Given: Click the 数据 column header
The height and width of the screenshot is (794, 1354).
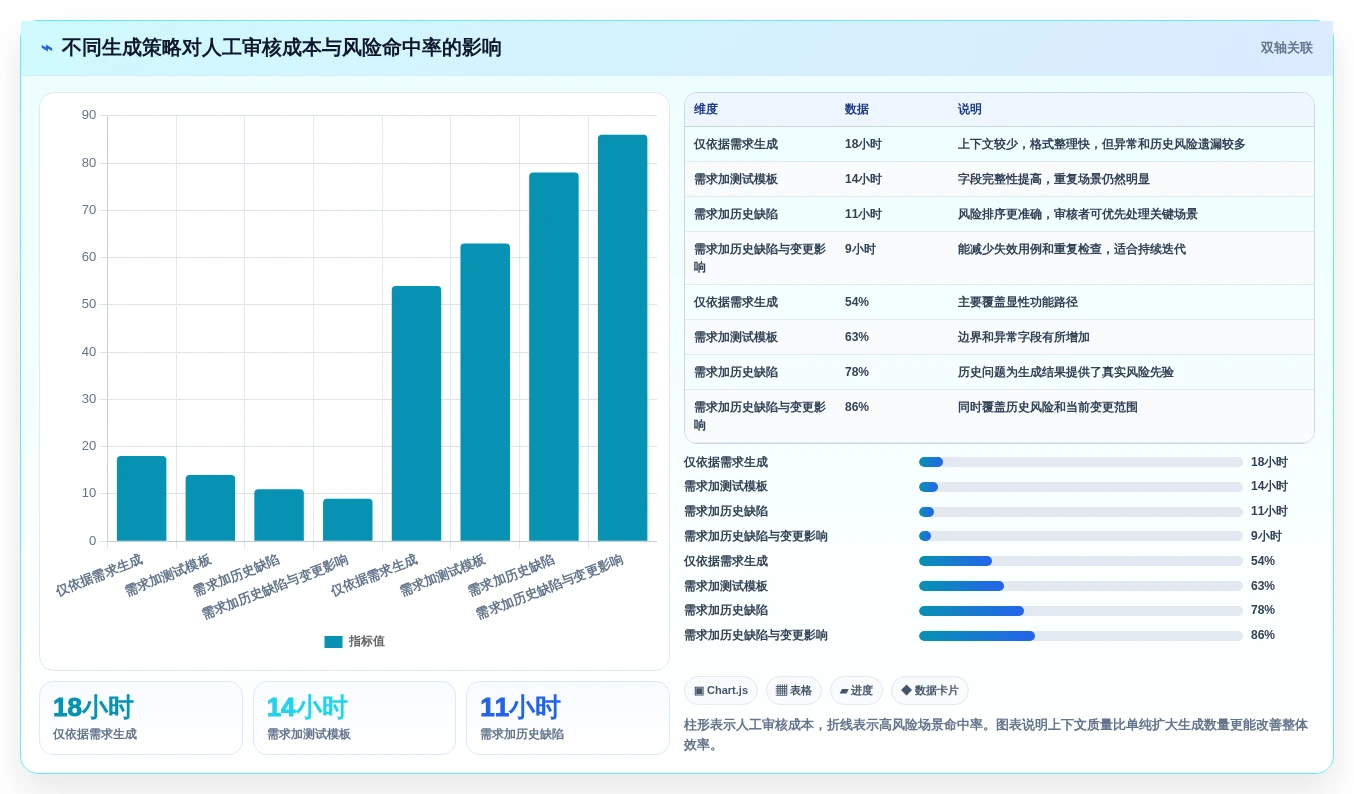Looking at the screenshot, I should coord(857,109).
